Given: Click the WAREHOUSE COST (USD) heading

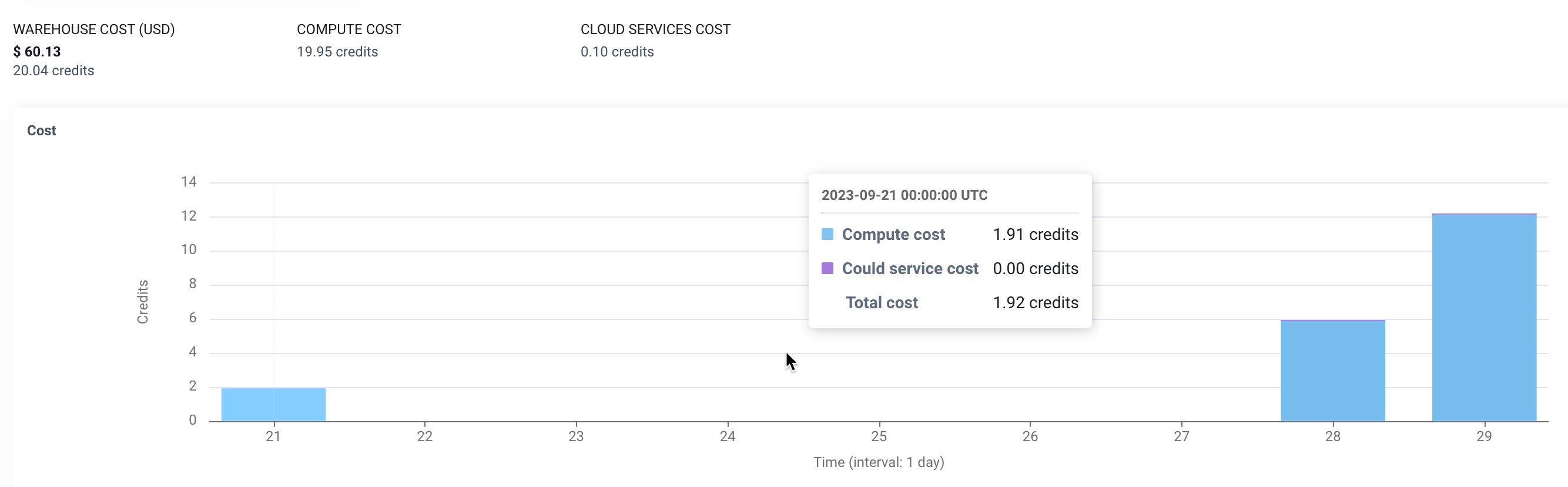Looking at the screenshot, I should pos(94,29).
